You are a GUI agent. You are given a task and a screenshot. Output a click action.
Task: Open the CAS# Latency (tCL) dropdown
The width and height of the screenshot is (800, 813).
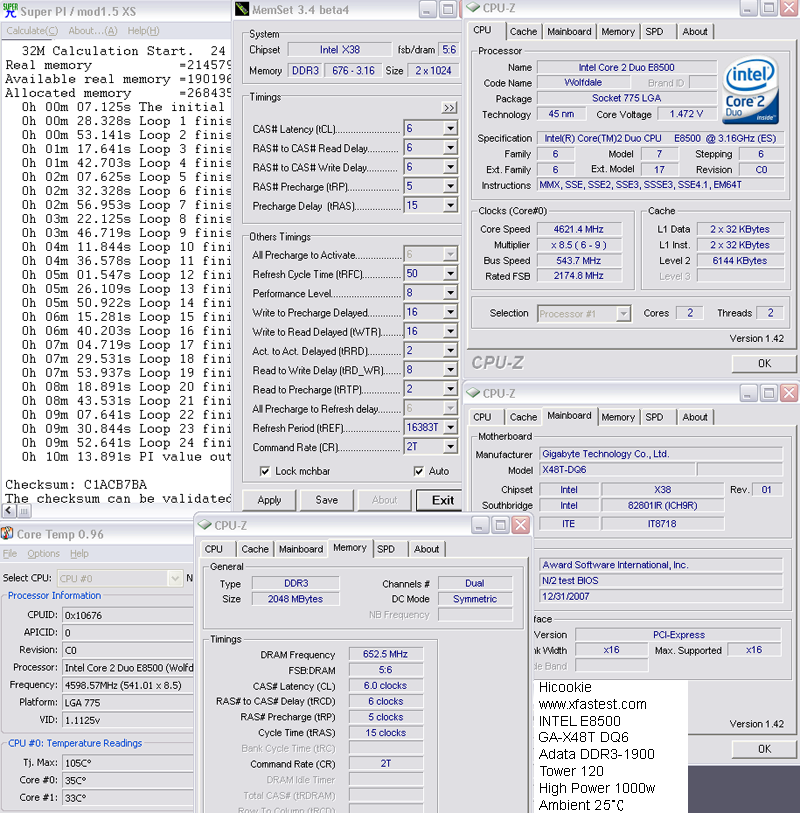click(x=450, y=128)
